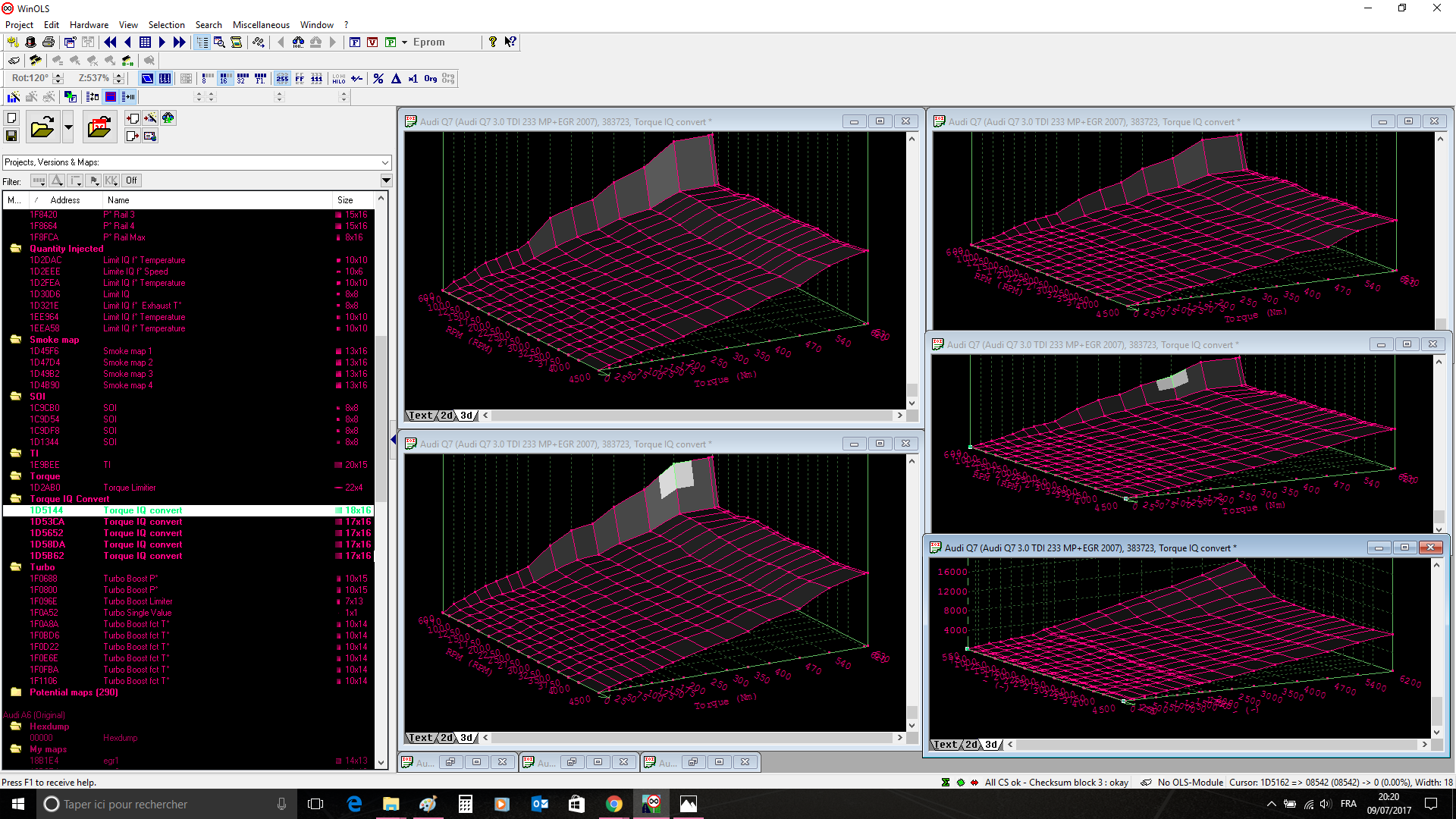1456x819 pixels.
Task: Click the print icon in main toolbar
Action: [x=49, y=42]
